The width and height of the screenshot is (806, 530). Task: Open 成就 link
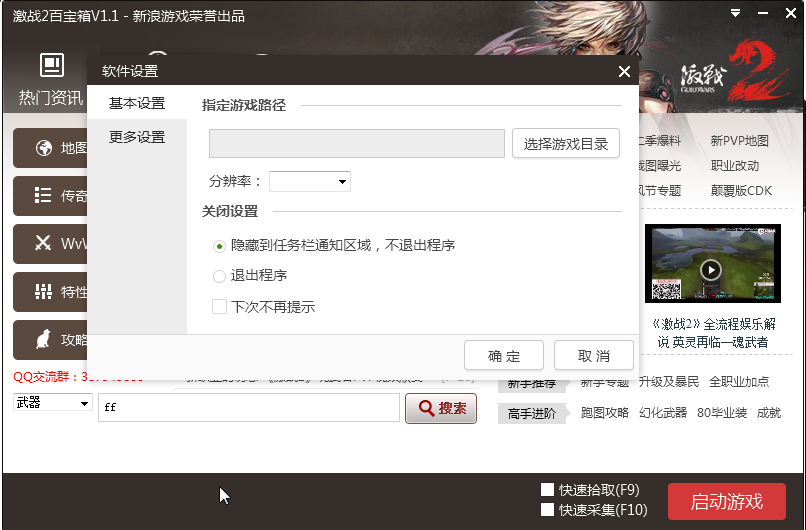pyautogui.click(x=768, y=413)
